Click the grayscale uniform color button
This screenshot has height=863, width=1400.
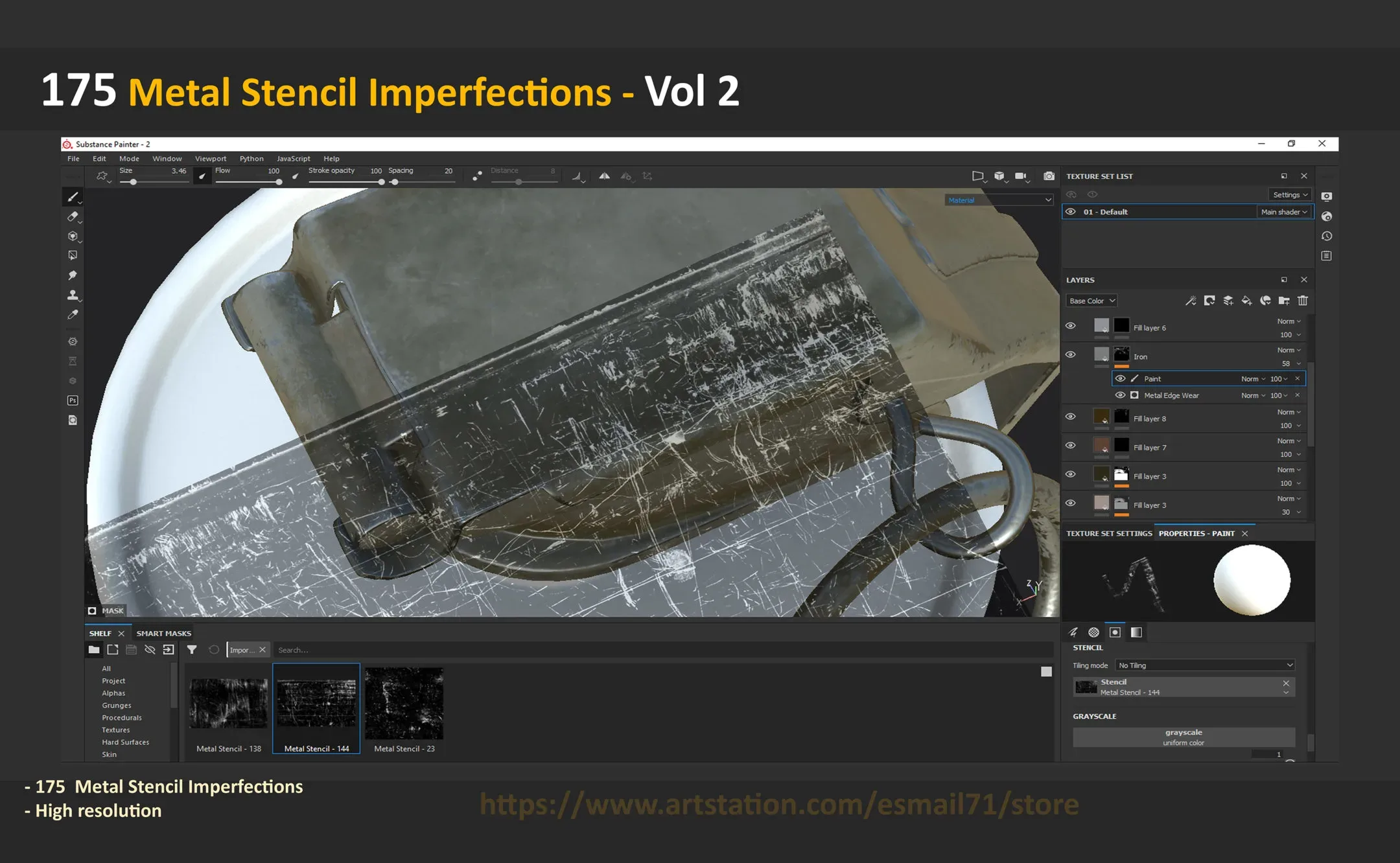[x=1184, y=737]
